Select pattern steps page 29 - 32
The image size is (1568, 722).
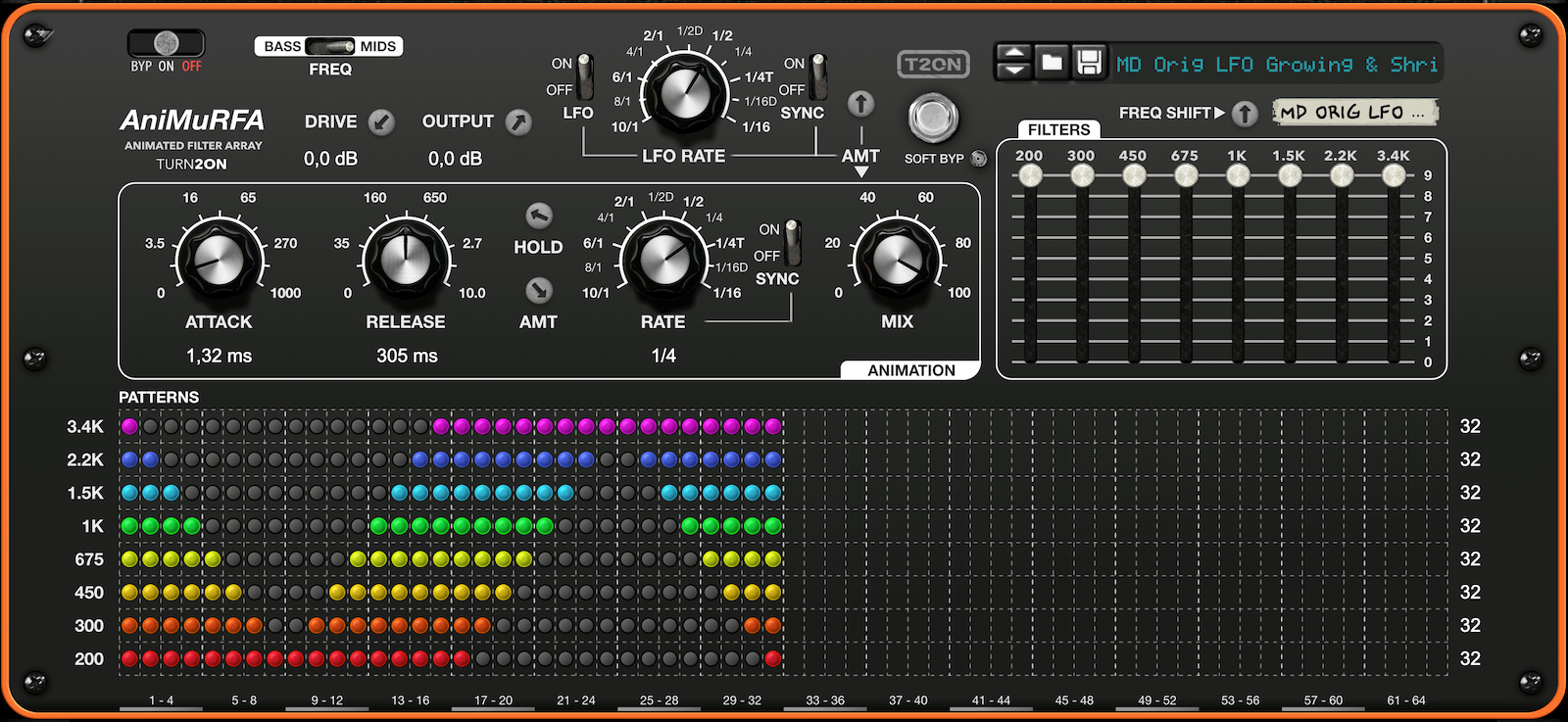742,701
